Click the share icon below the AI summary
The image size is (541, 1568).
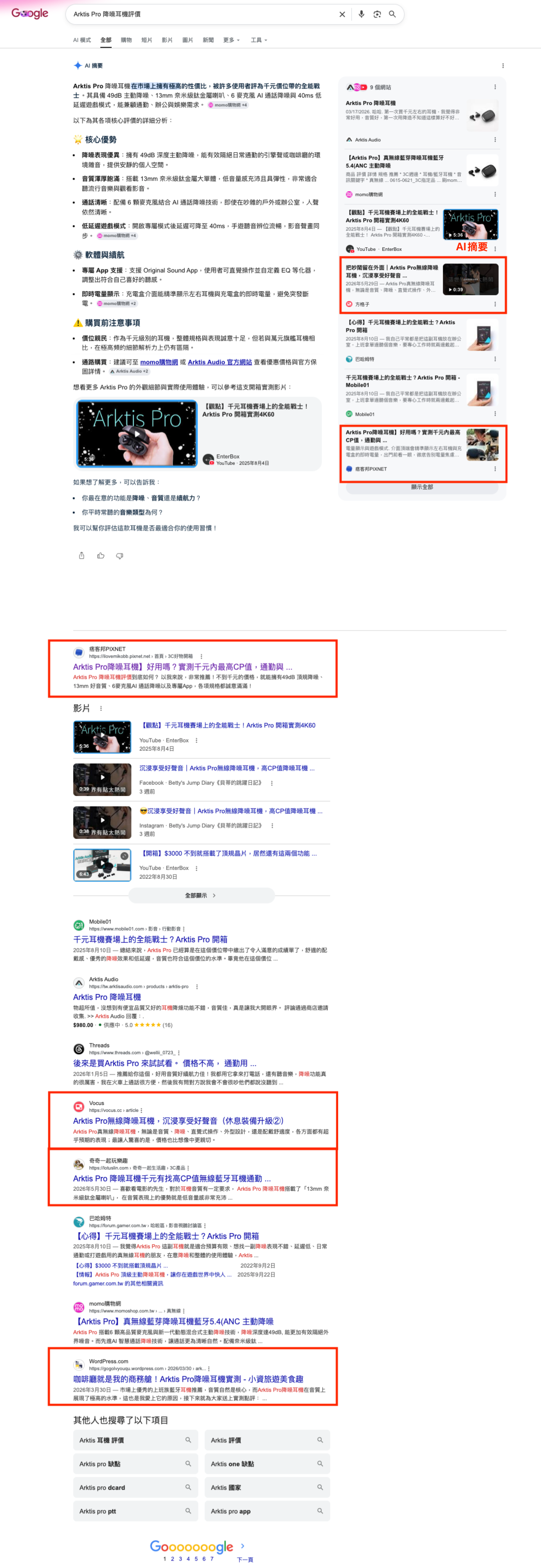pos(82,556)
